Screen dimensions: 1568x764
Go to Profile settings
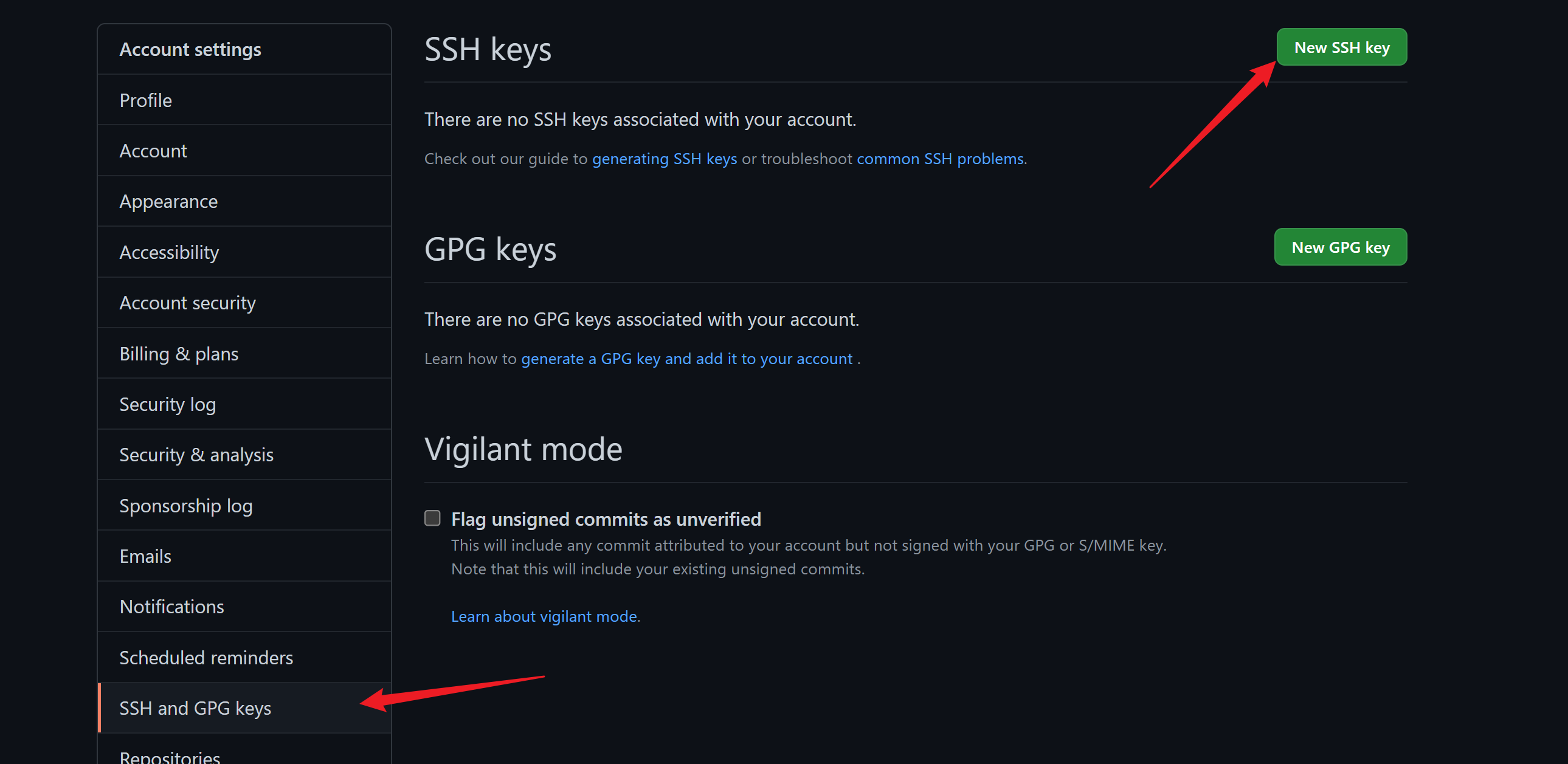145,100
